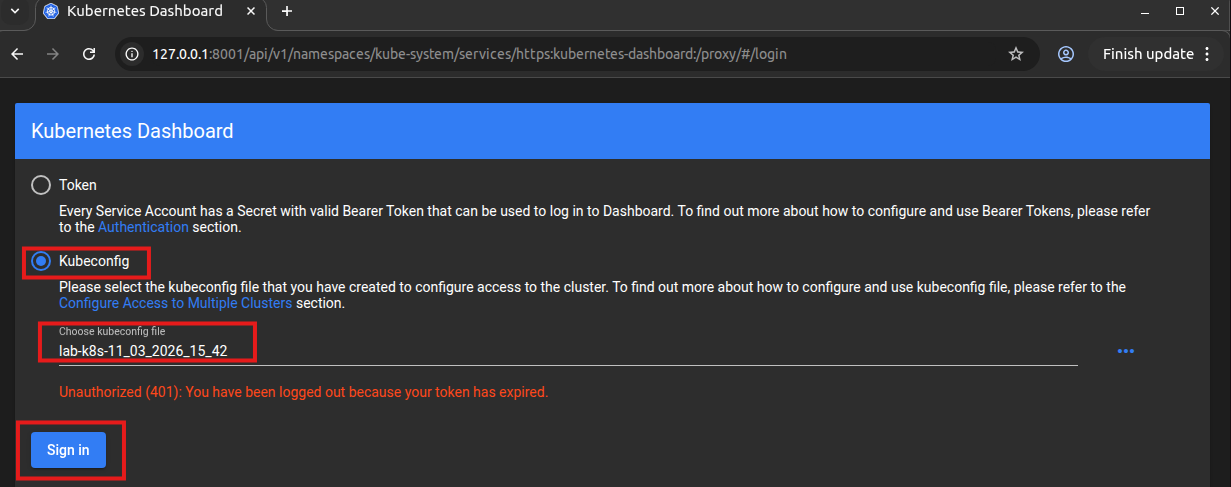Open Configure Access to Multiple Clusters link

pyautogui.click(x=176, y=303)
